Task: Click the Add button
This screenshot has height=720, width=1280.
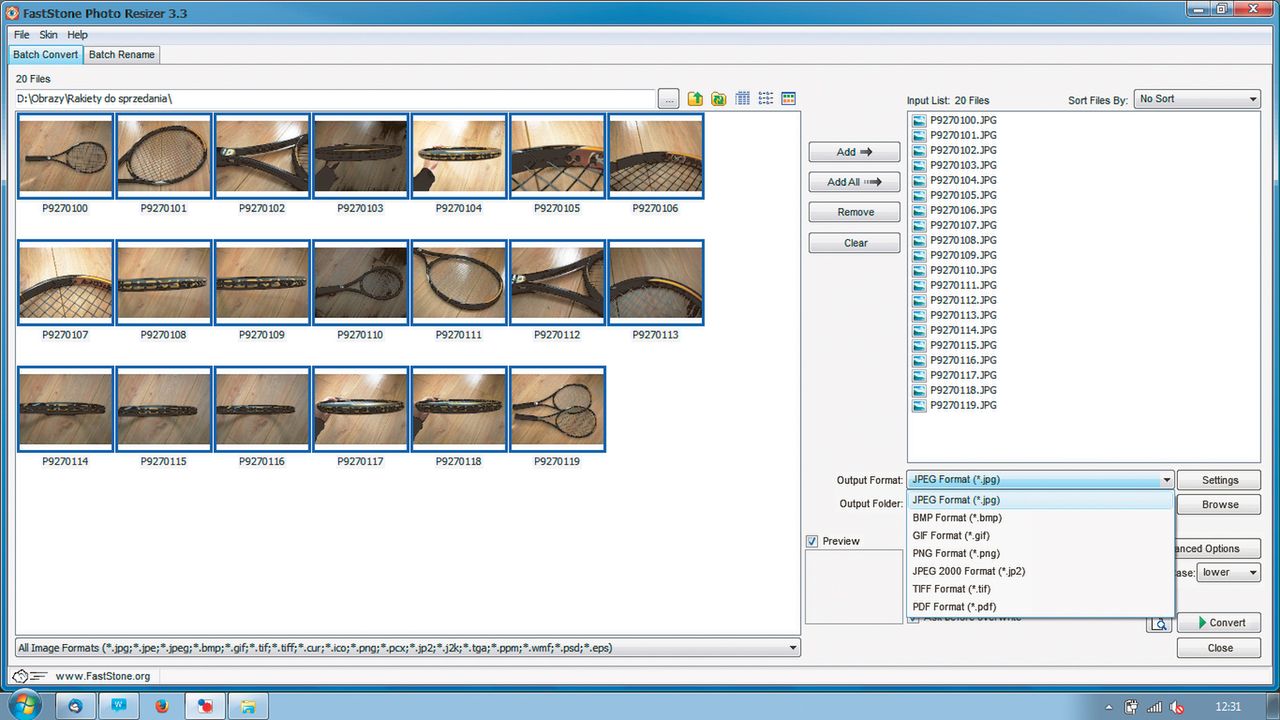Action: (x=854, y=152)
